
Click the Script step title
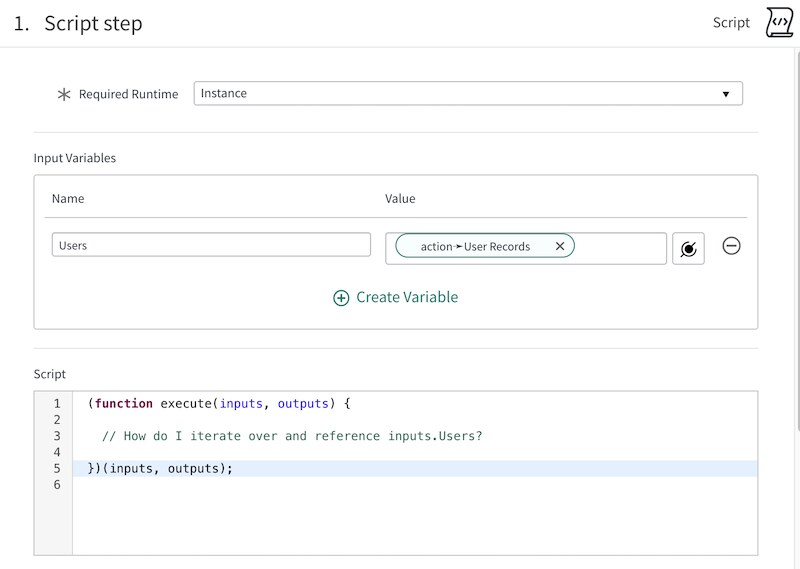point(93,23)
